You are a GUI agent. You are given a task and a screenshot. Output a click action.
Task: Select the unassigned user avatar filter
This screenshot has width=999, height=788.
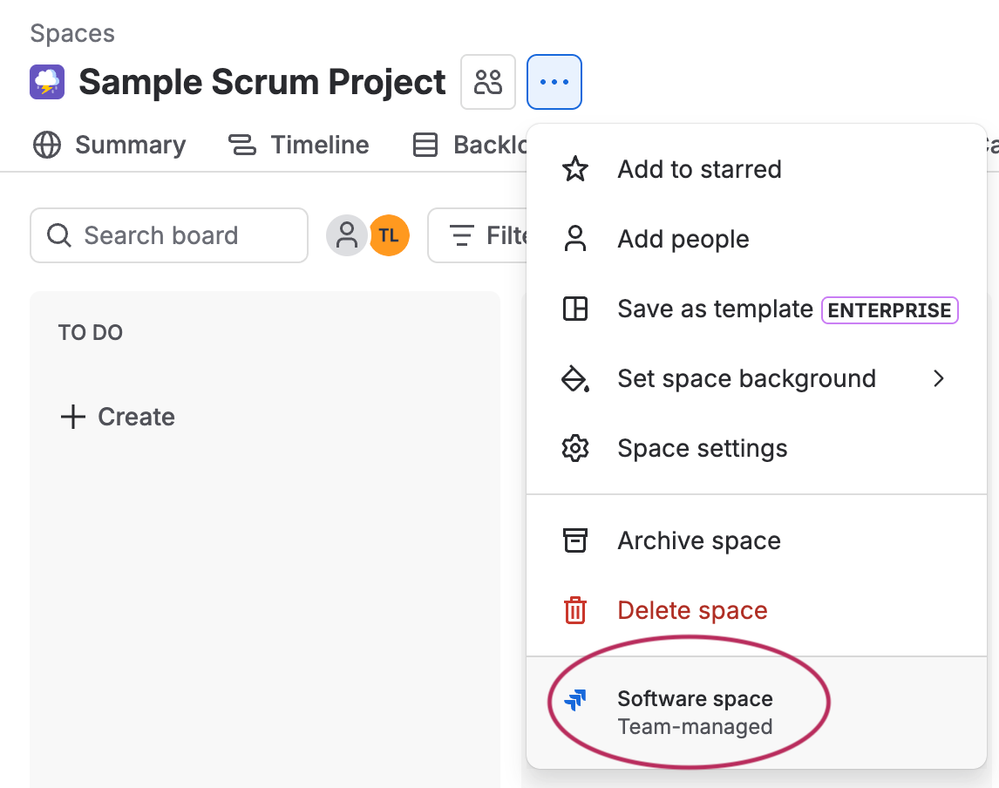[x=347, y=236]
